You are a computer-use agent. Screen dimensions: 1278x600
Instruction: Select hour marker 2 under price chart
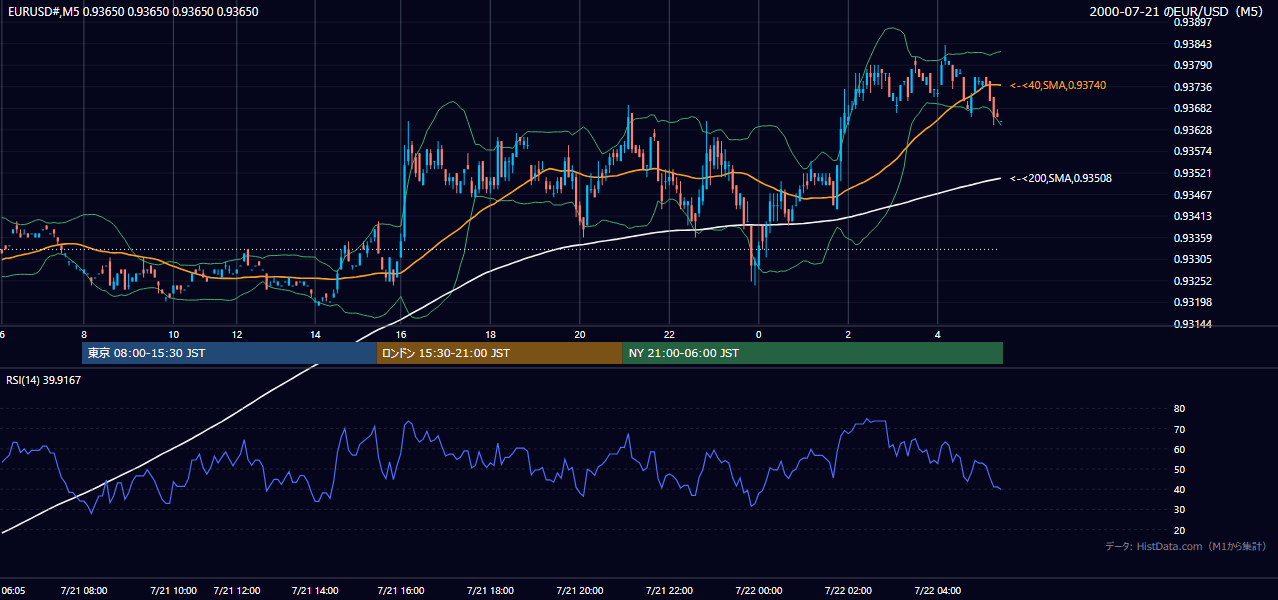pos(848,334)
